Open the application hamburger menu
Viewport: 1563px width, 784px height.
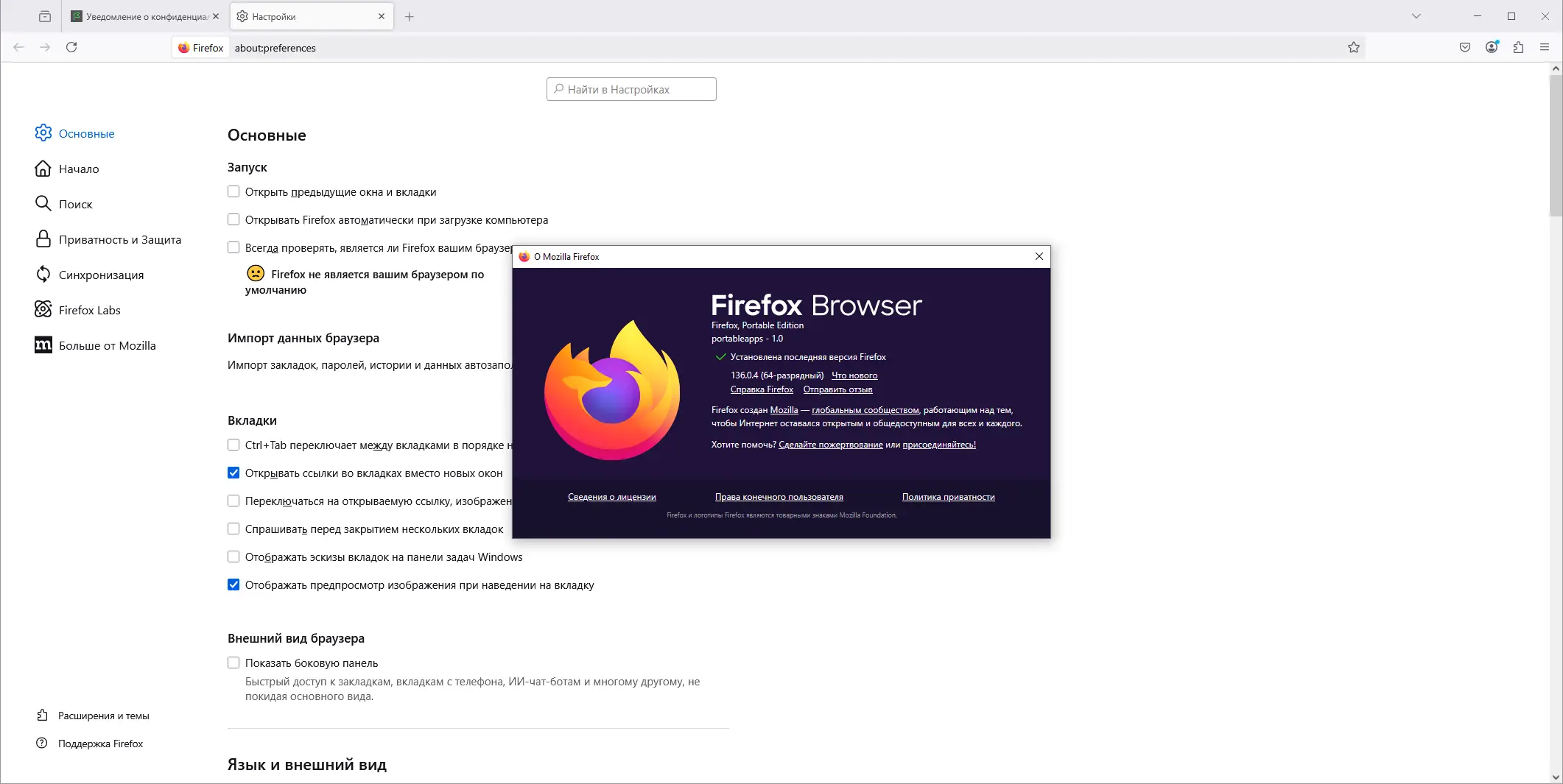1545,47
